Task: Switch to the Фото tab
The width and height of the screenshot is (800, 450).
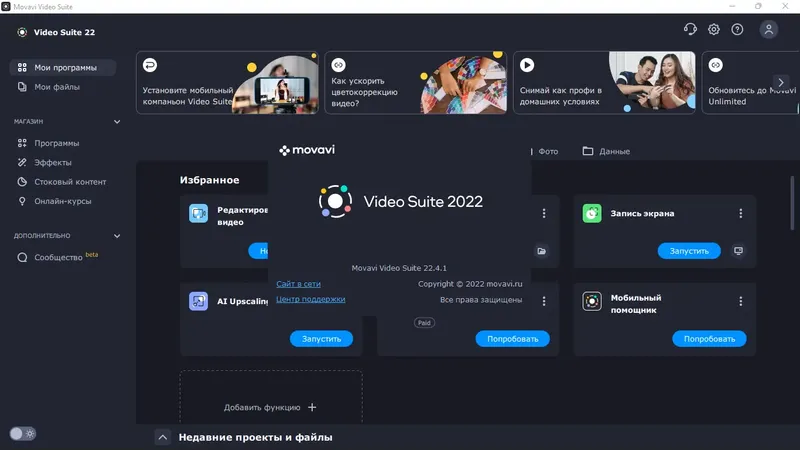Action: (548, 151)
